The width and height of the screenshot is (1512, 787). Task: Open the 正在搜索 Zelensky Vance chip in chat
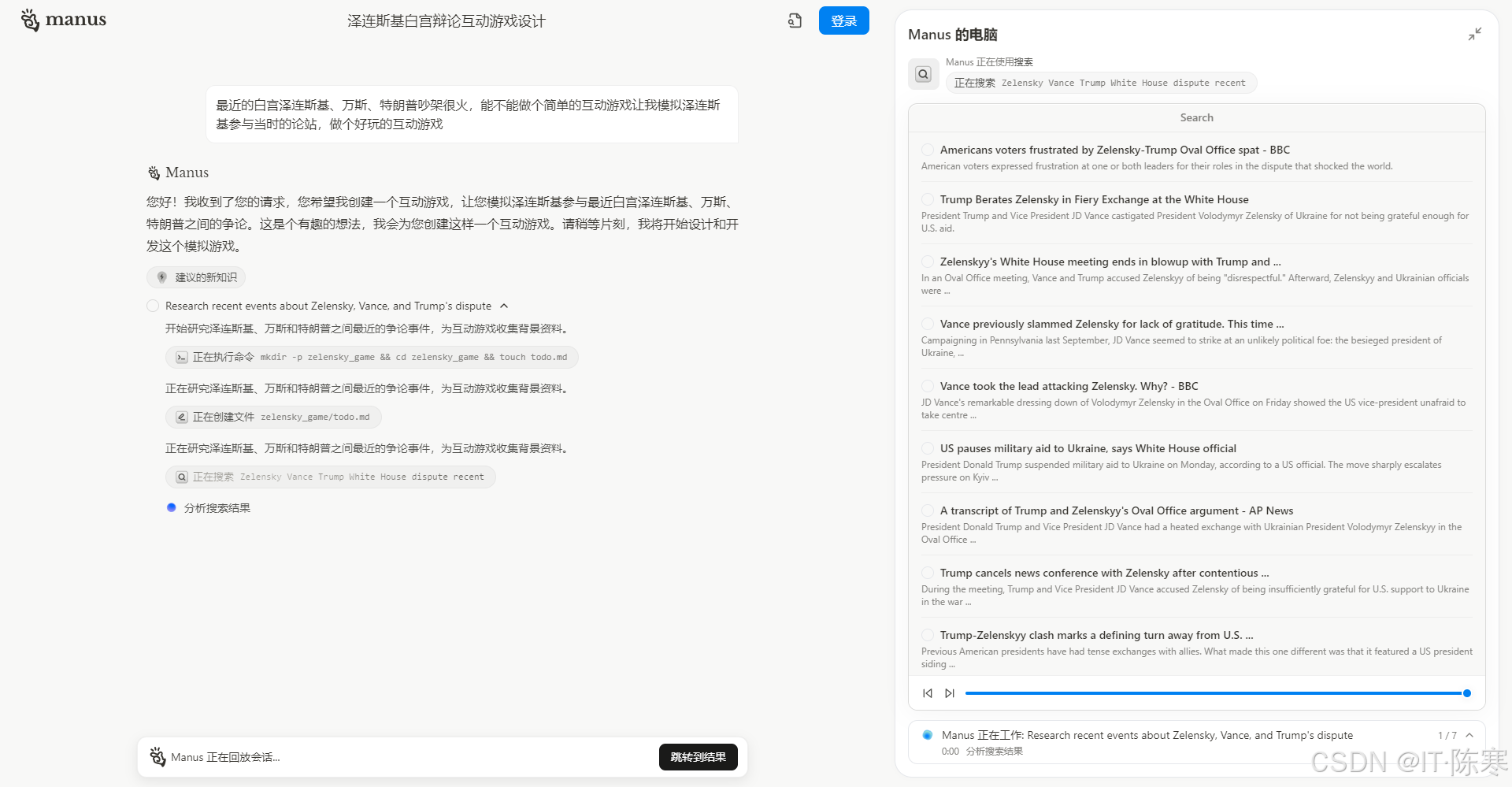tap(330, 477)
